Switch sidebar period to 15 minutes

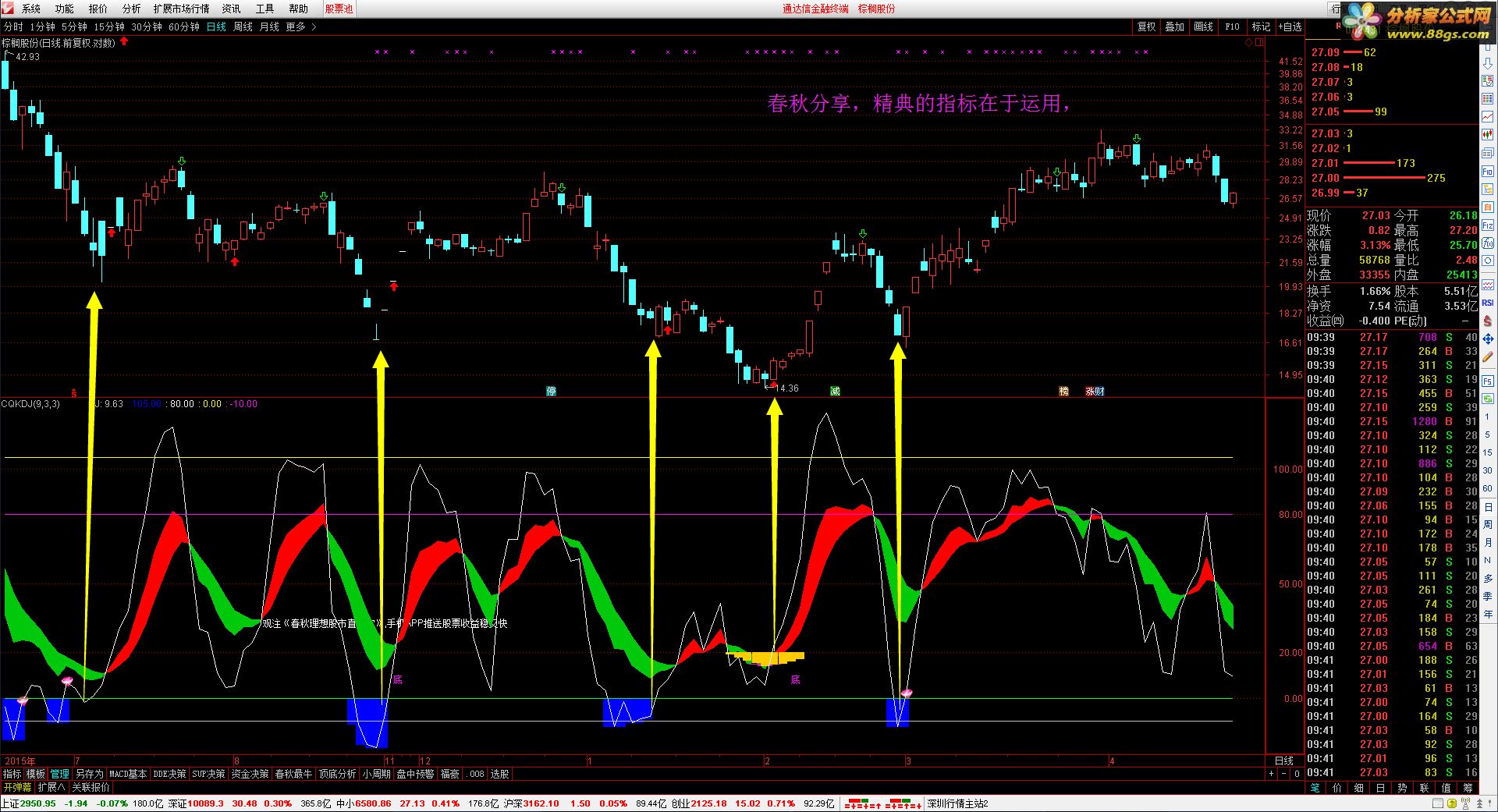click(1488, 452)
